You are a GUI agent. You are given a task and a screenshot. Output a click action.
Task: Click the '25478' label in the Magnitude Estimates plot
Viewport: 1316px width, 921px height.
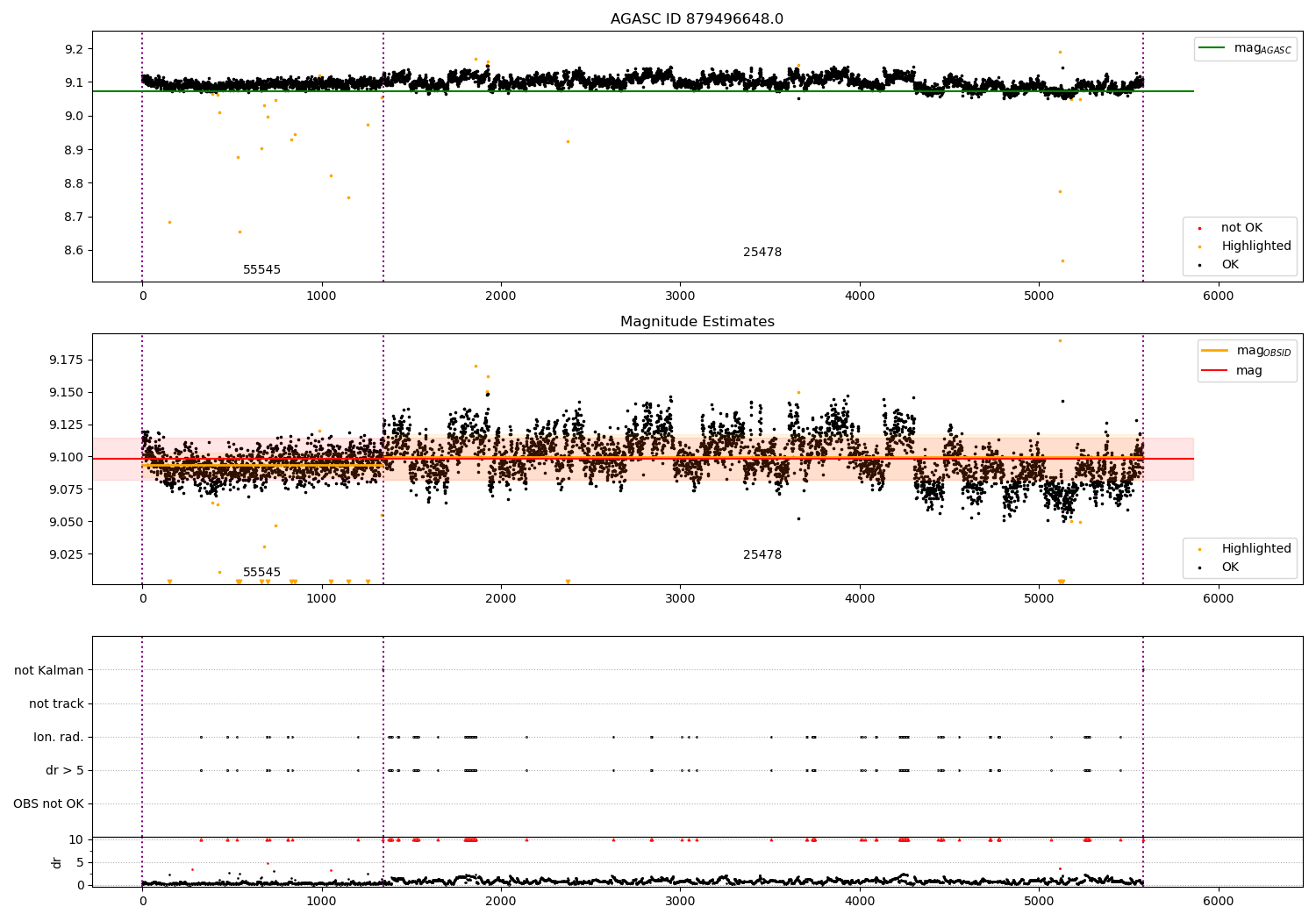tap(762, 555)
